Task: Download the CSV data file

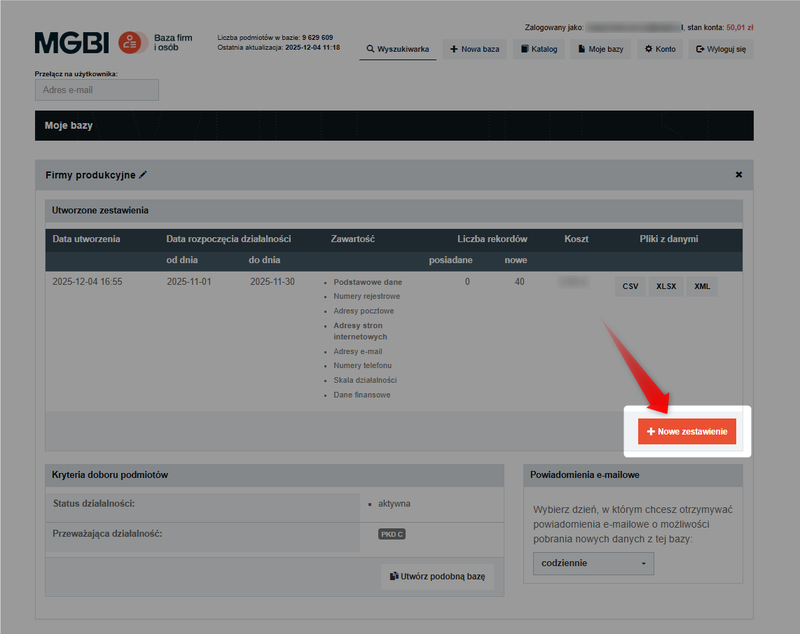Action: coord(630,286)
